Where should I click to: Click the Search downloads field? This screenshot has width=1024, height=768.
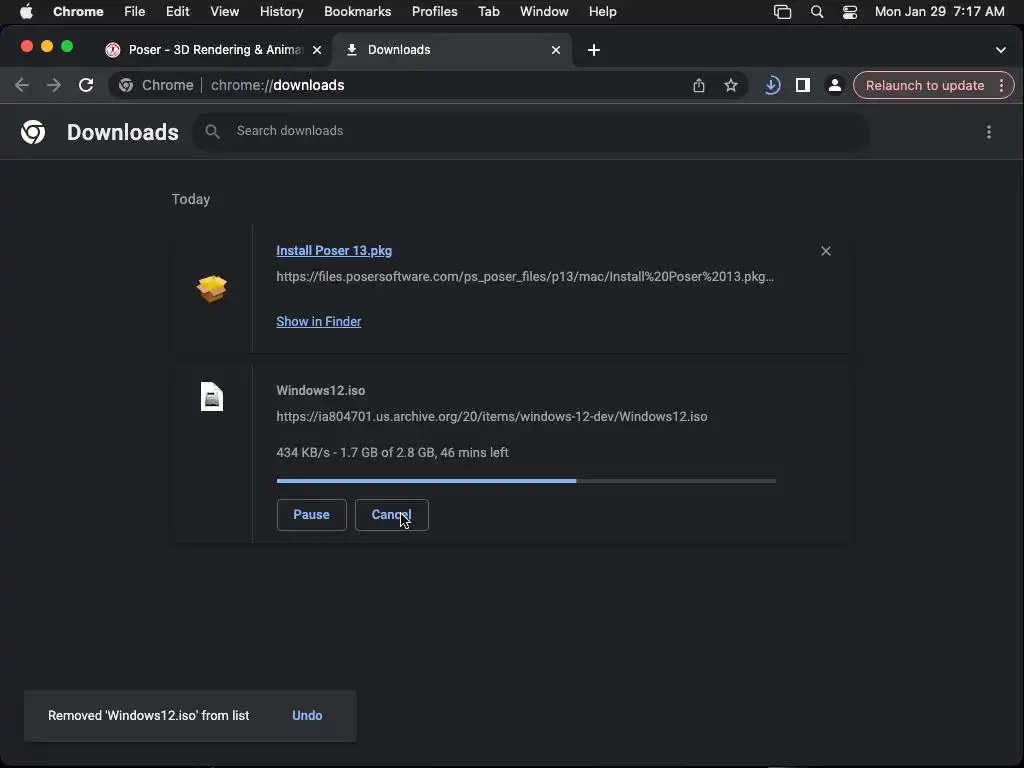pyautogui.click(x=530, y=131)
